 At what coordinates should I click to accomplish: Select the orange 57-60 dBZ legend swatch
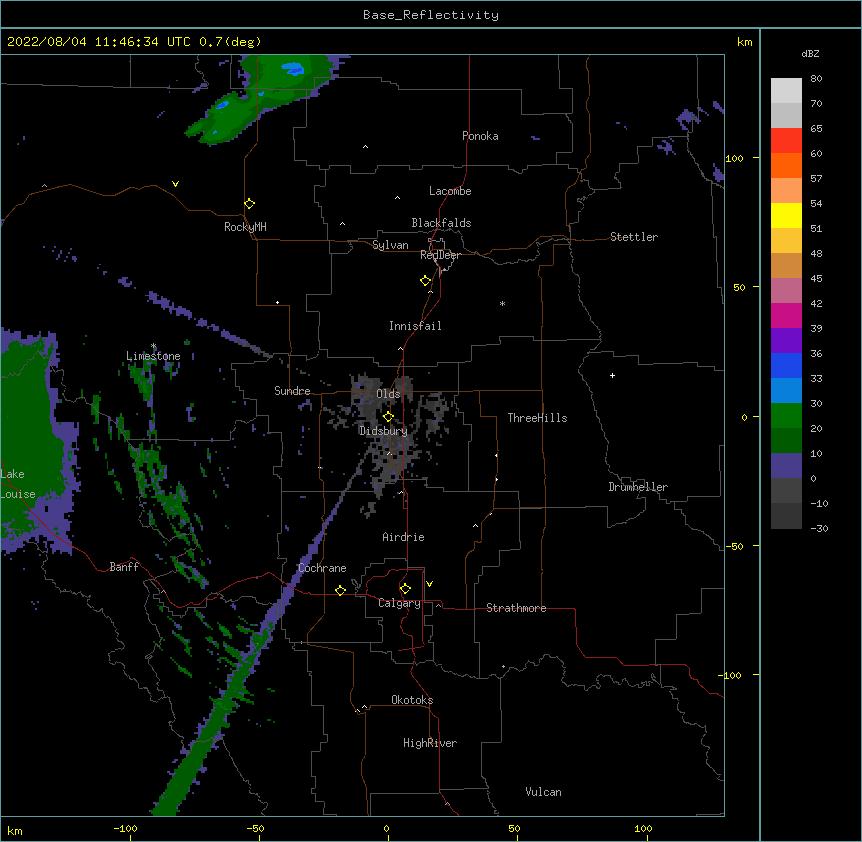click(786, 165)
